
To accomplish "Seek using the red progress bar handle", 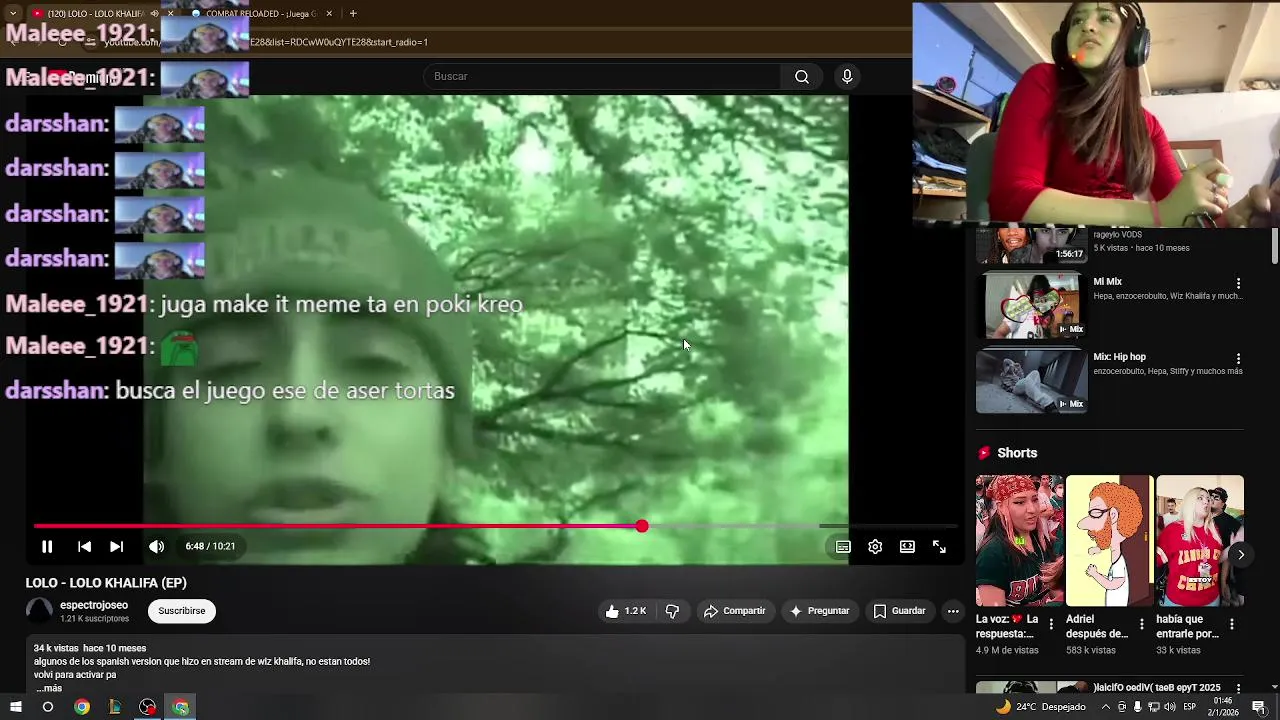I will [642, 526].
